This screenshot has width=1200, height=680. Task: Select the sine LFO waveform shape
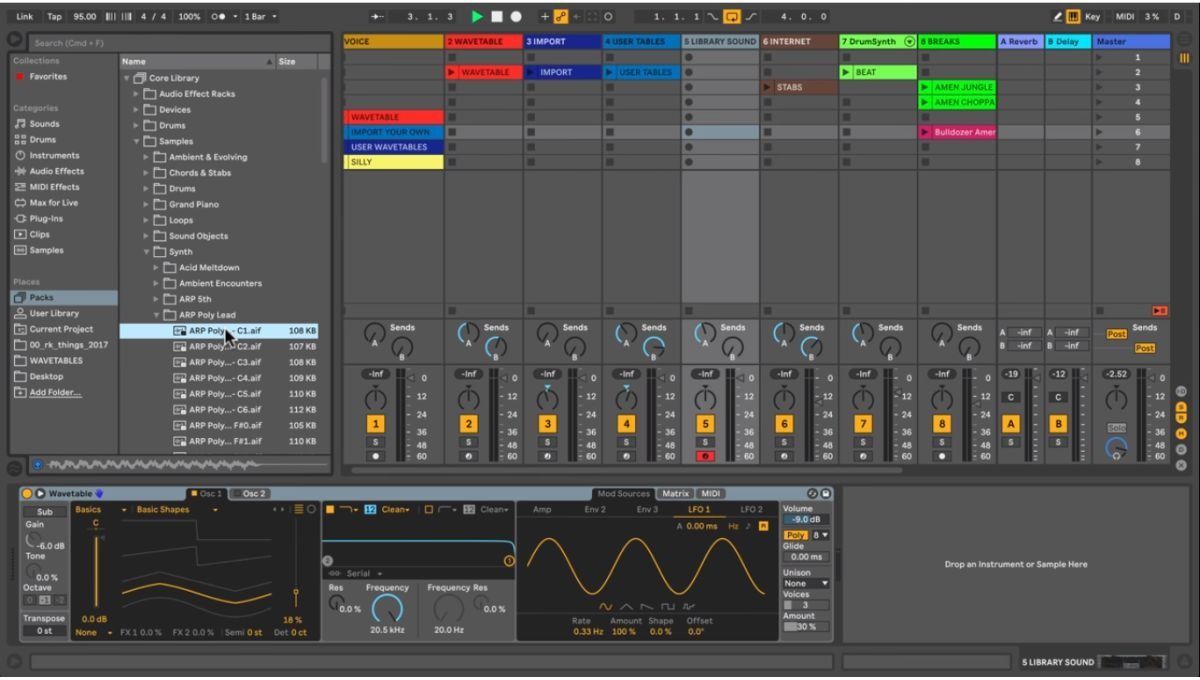[x=606, y=607]
